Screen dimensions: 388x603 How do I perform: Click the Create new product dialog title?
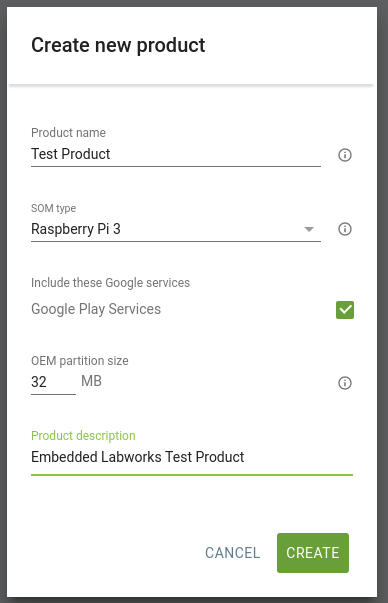[x=118, y=45]
